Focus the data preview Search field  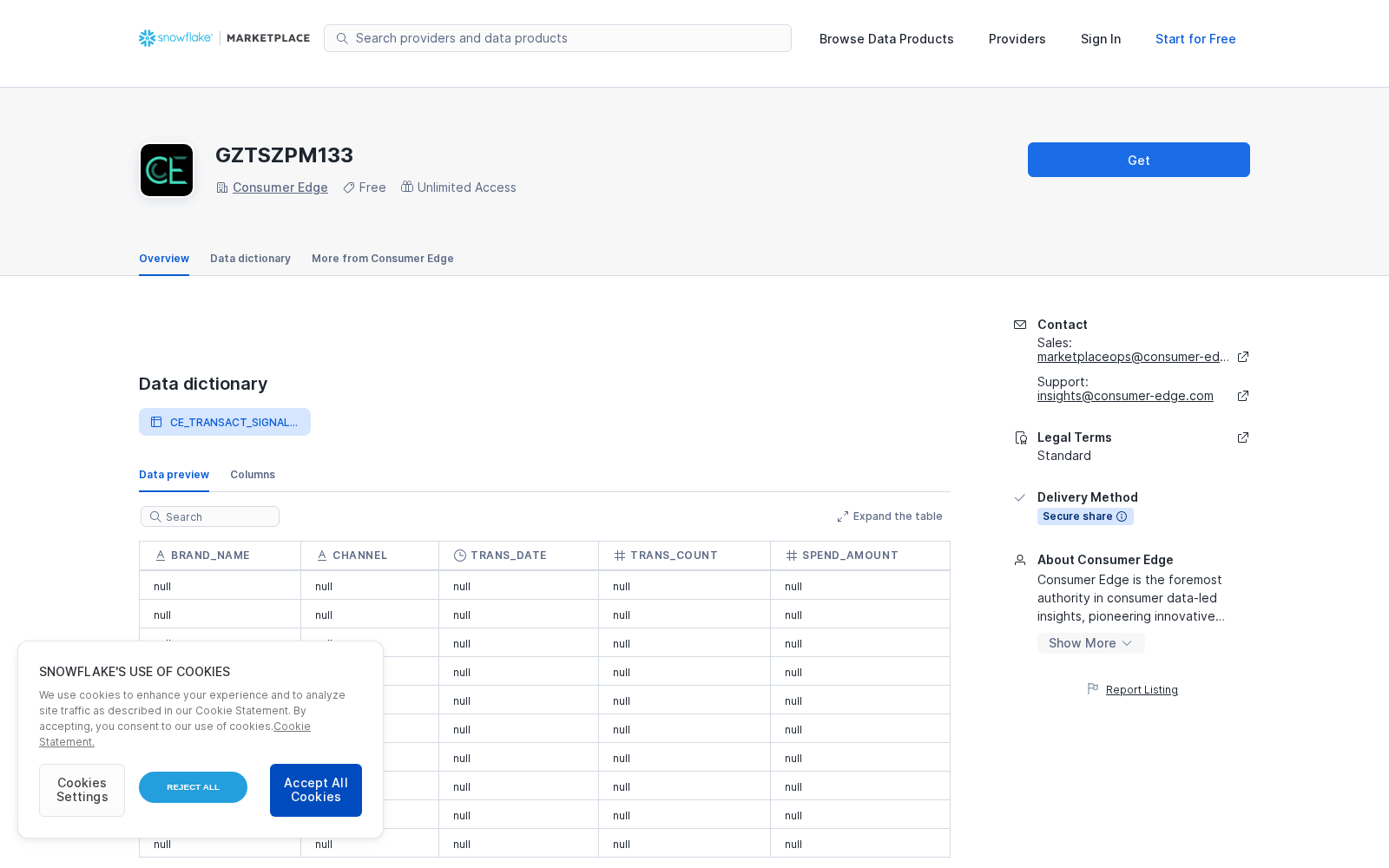210,516
